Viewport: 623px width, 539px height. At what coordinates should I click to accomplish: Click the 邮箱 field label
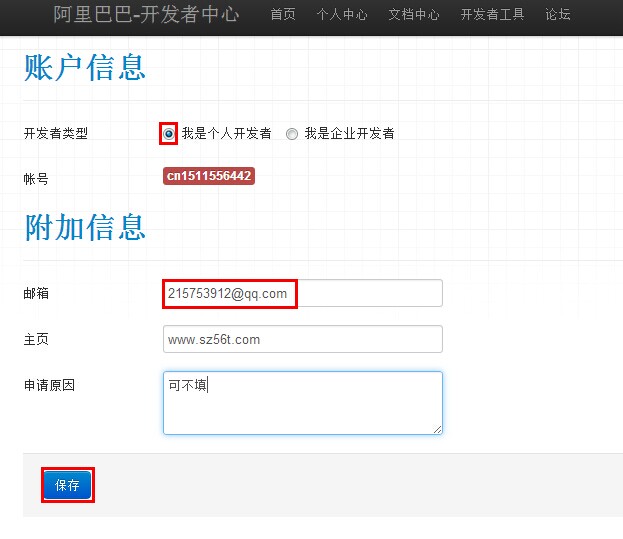point(36,293)
